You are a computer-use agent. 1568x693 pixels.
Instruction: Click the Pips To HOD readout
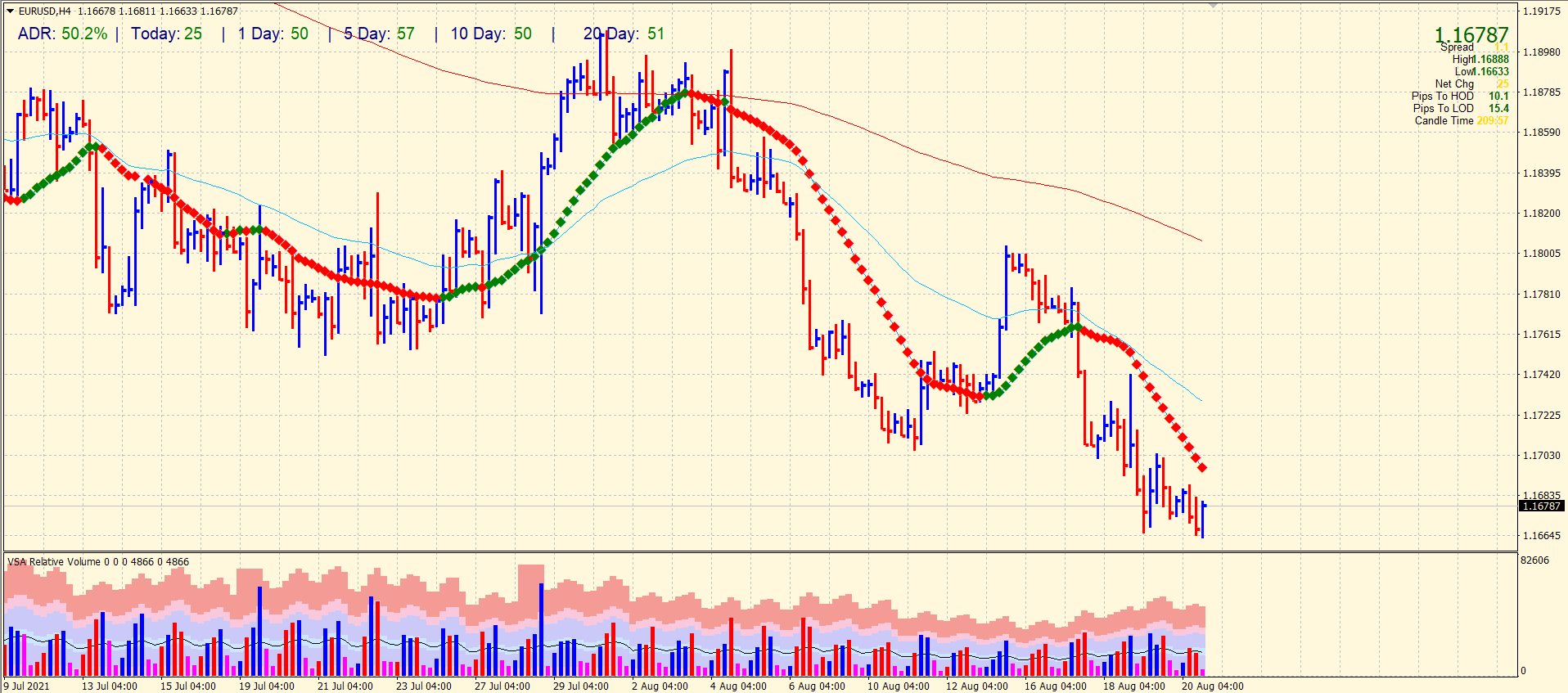pos(1459,97)
